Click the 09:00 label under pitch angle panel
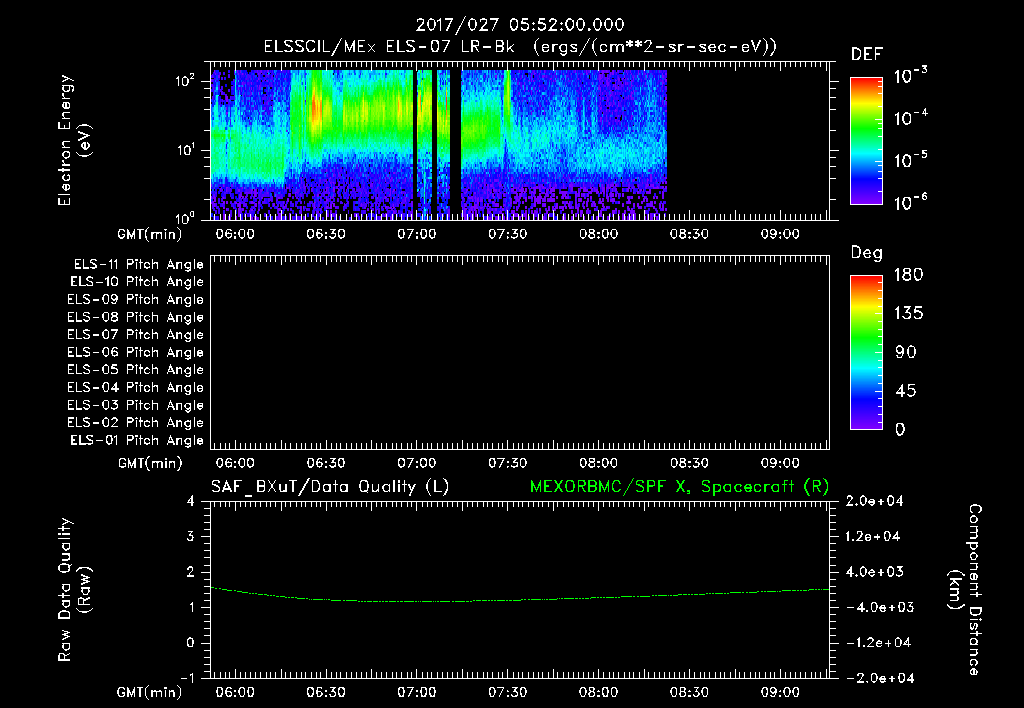 pos(780,463)
